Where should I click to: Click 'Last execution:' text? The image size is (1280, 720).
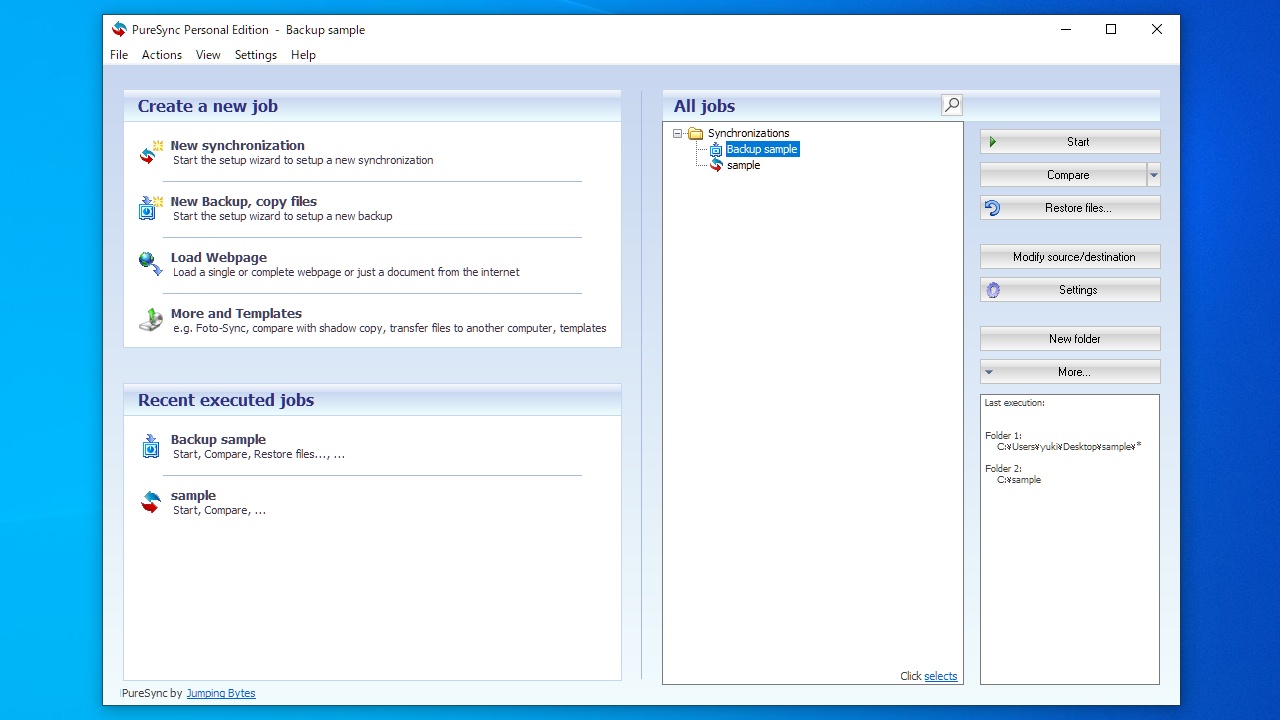[1014, 403]
